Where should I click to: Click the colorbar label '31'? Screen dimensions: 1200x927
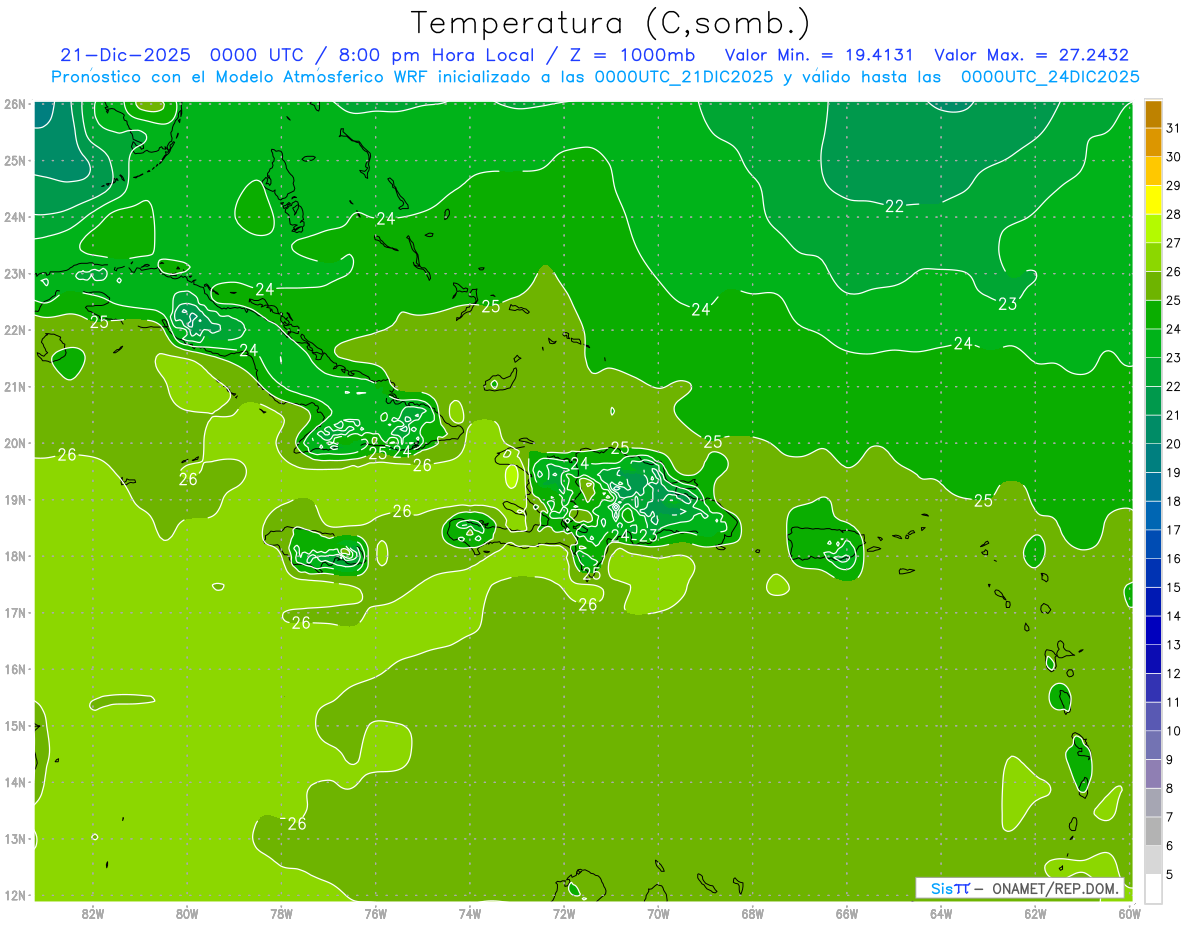[x=1173, y=129]
